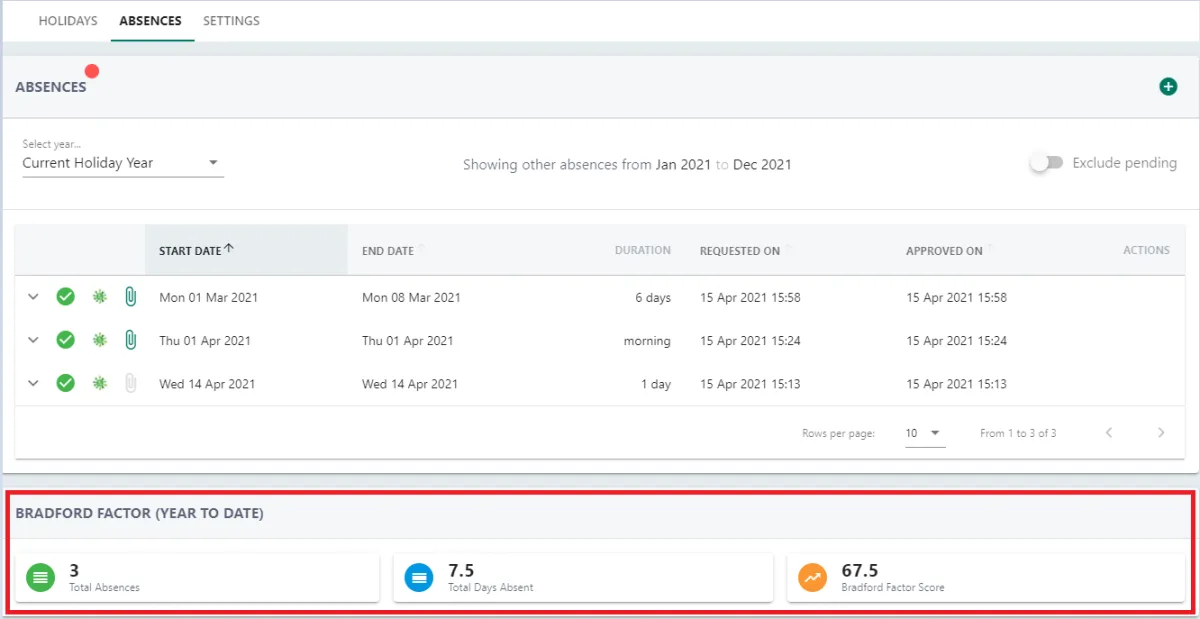This screenshot has height=619, width=1200.
Task: Click the blue Total Days Absent icon
Action: click(x=419, y=577)
